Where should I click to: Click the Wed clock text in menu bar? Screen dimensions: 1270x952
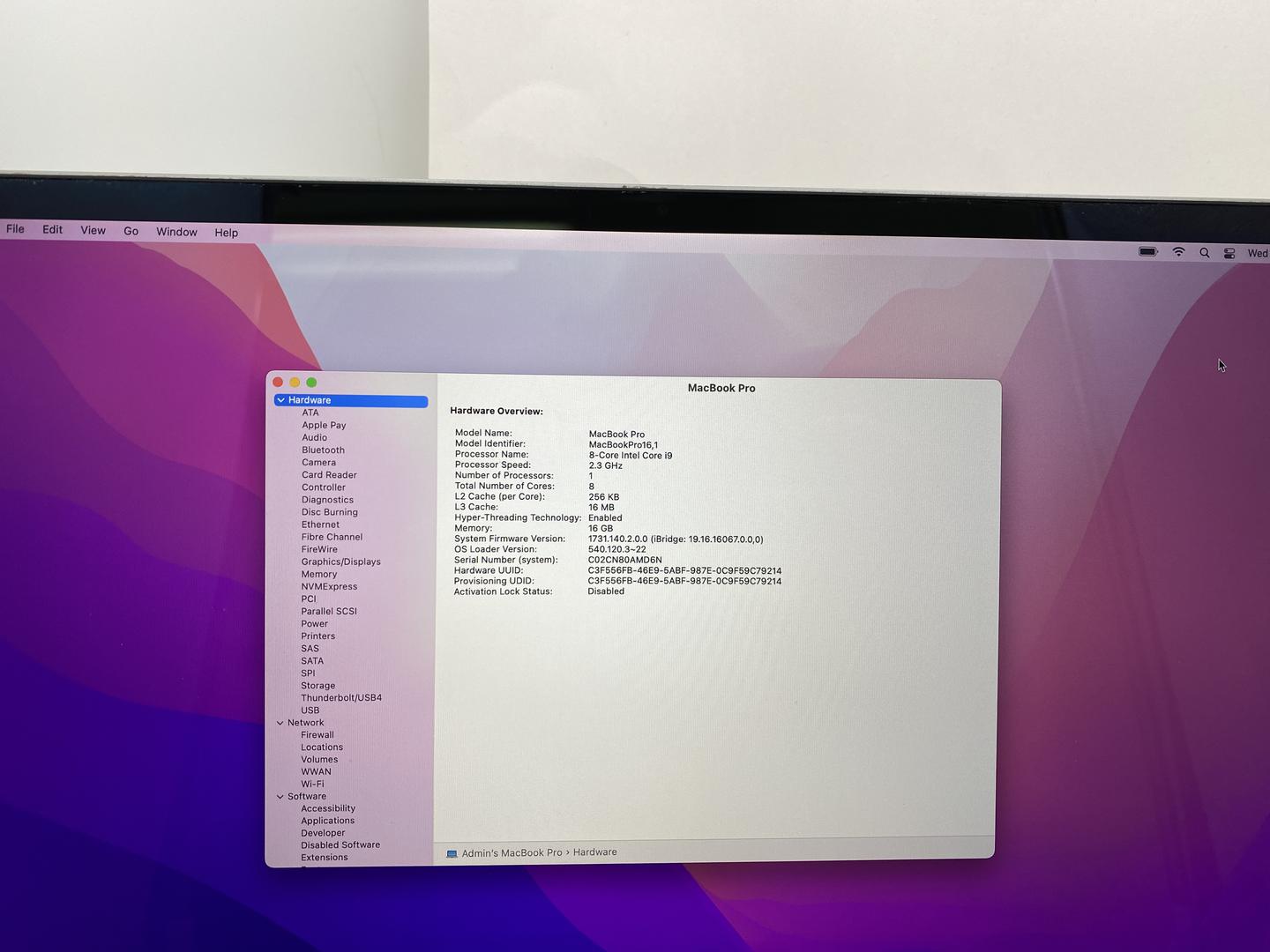(1258, 253)
